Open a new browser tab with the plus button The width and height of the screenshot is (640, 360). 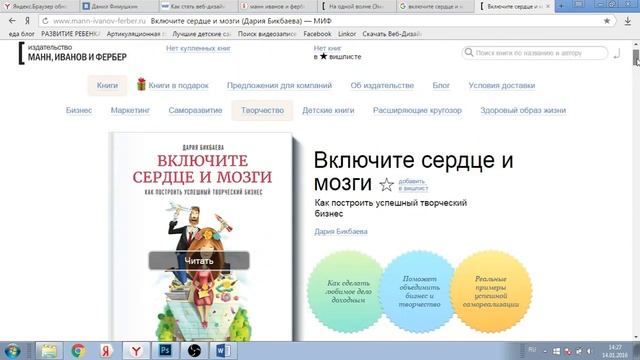click(x=562, y=6)
